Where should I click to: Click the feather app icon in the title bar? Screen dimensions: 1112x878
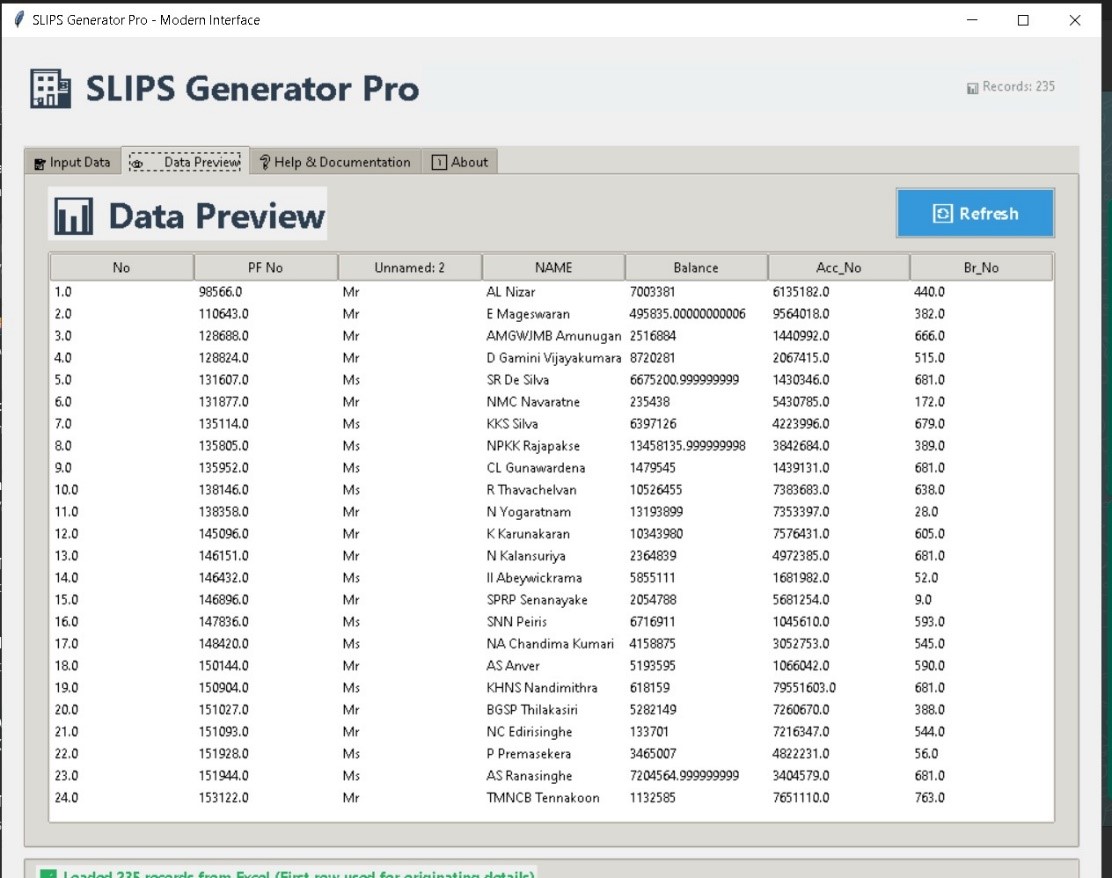18,20
